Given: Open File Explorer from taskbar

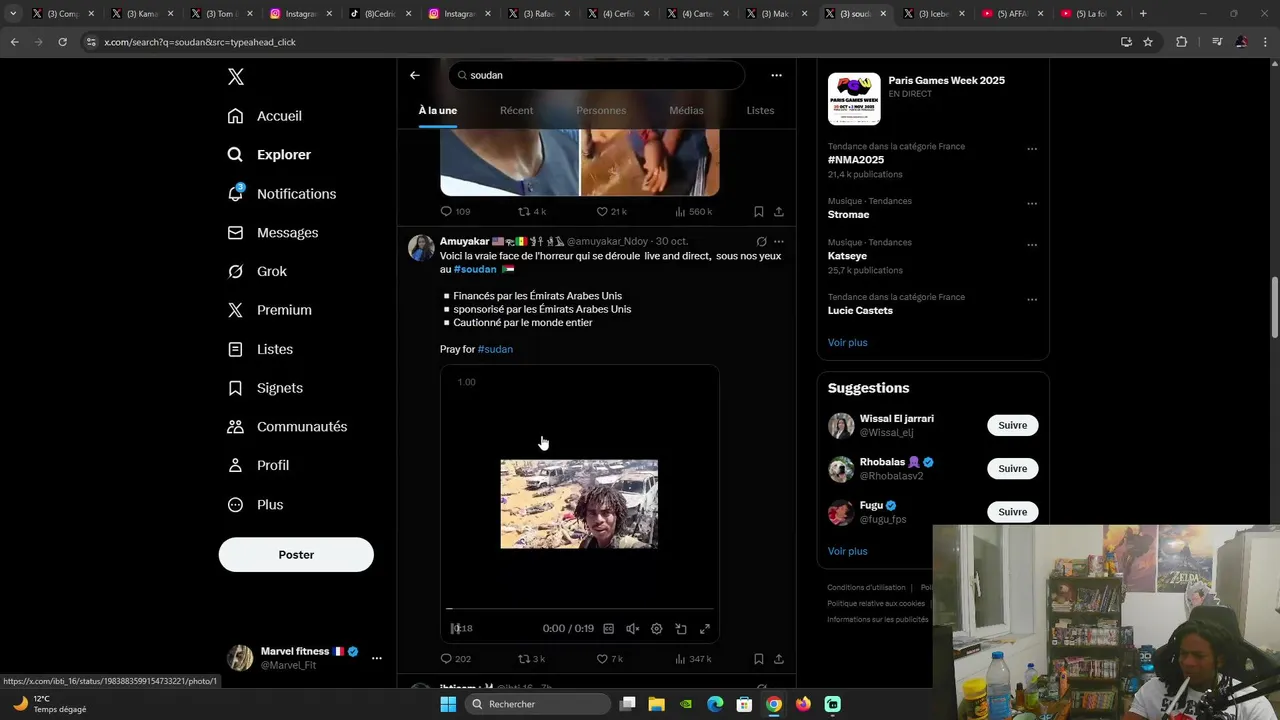Looking at the screenshot, I should point(656,704).
